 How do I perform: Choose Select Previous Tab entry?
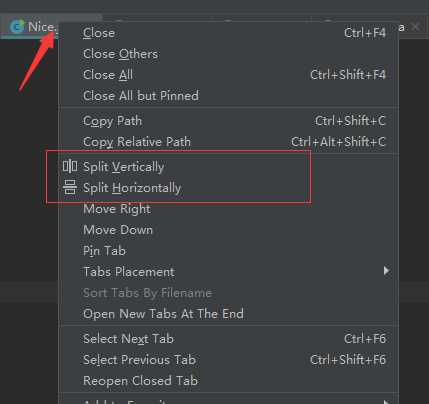point(229,360)
